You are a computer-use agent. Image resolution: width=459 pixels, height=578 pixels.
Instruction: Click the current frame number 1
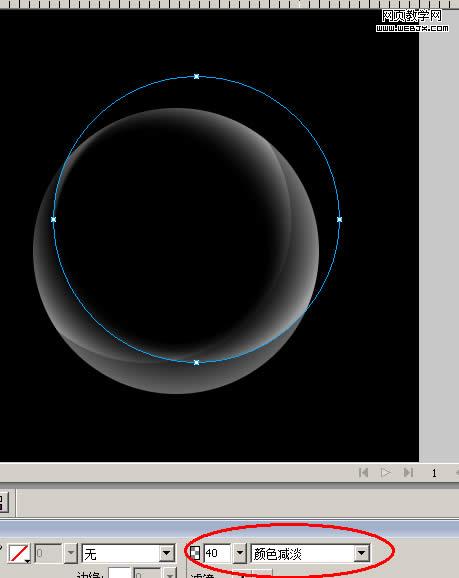pyautogui.click(x=434, y=473)
